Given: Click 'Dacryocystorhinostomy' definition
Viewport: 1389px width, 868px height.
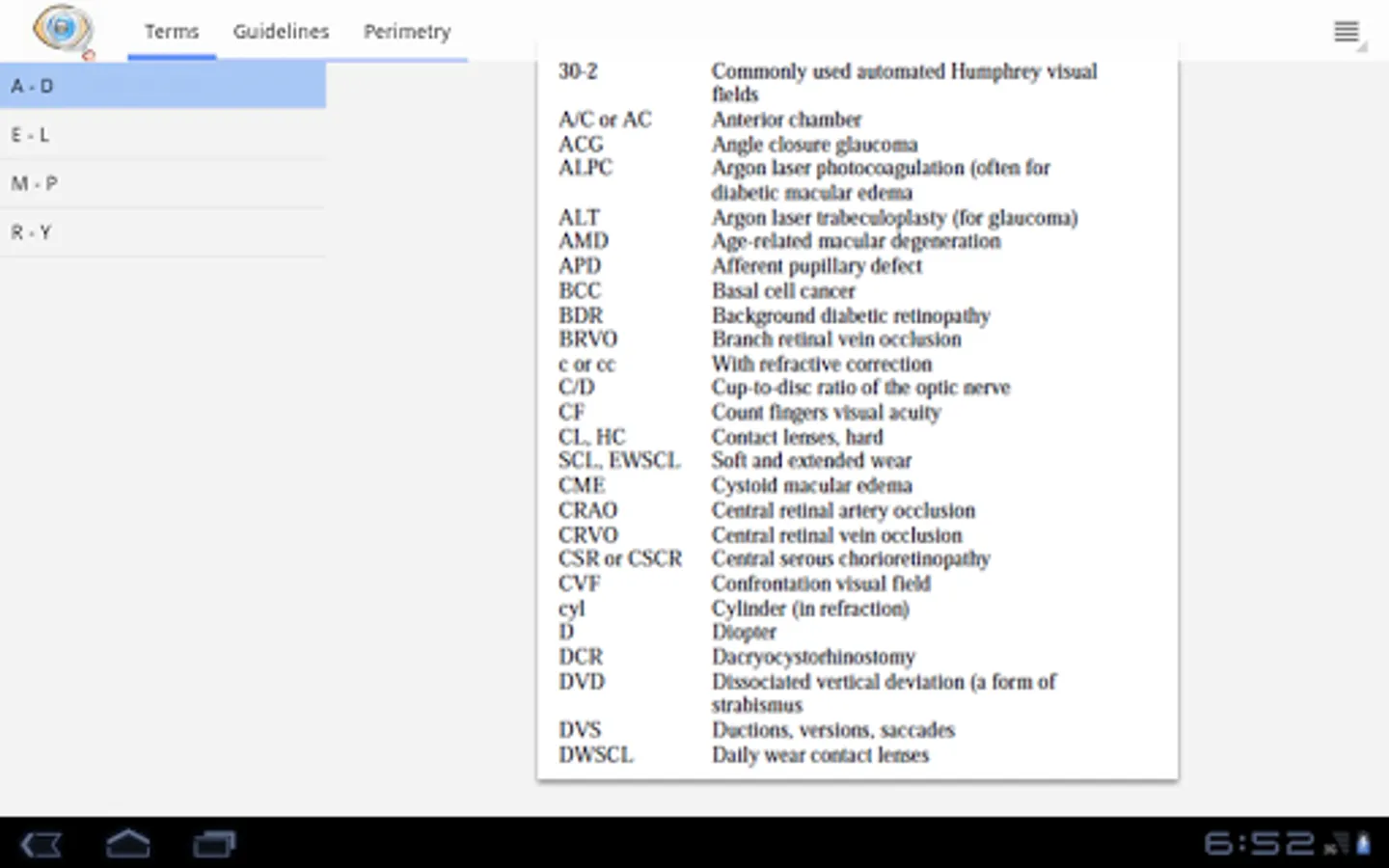Looking at the screenshot, I should pyautogui.click(x=813, y=657).
